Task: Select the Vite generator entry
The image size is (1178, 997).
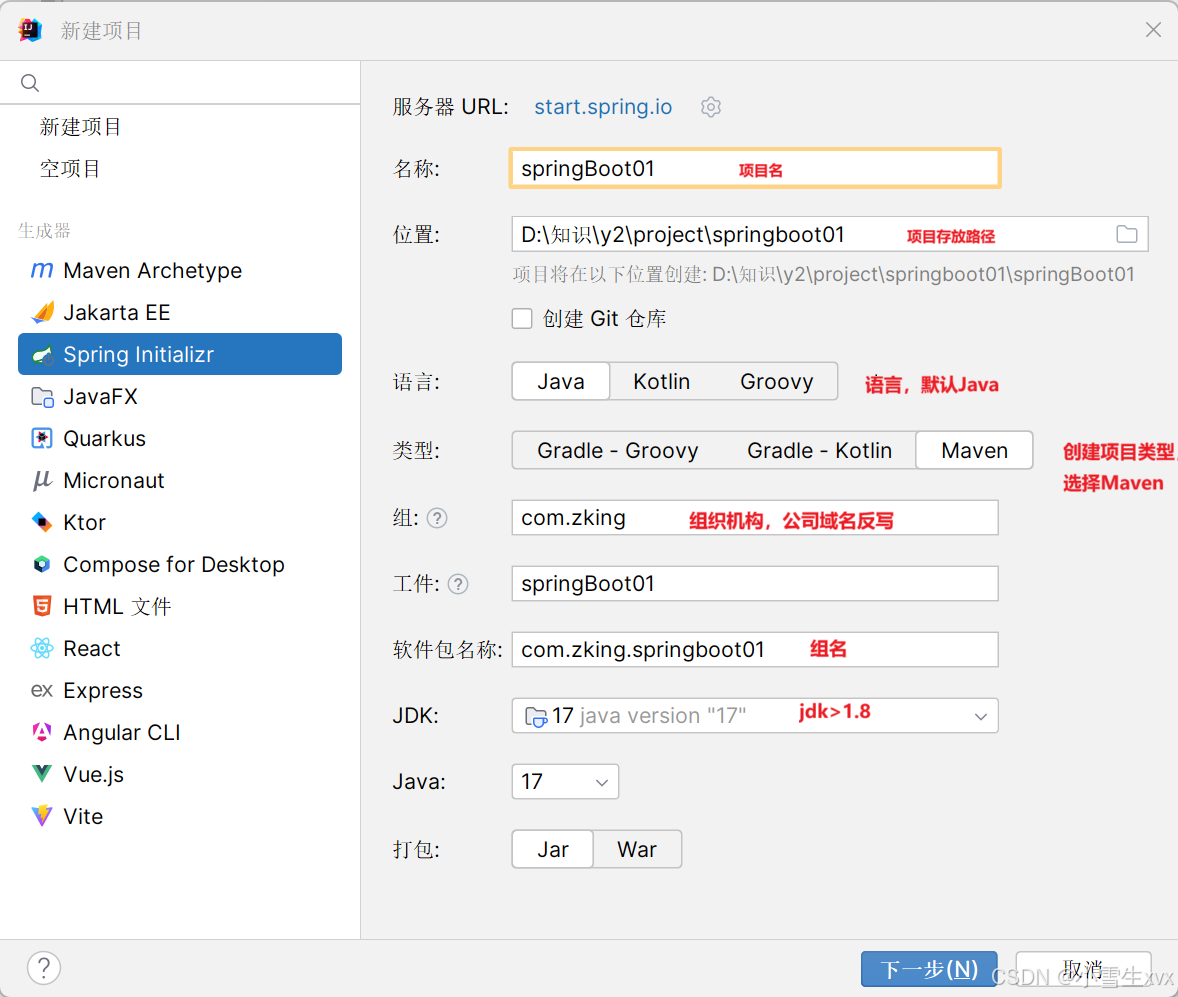Action: 180,816
